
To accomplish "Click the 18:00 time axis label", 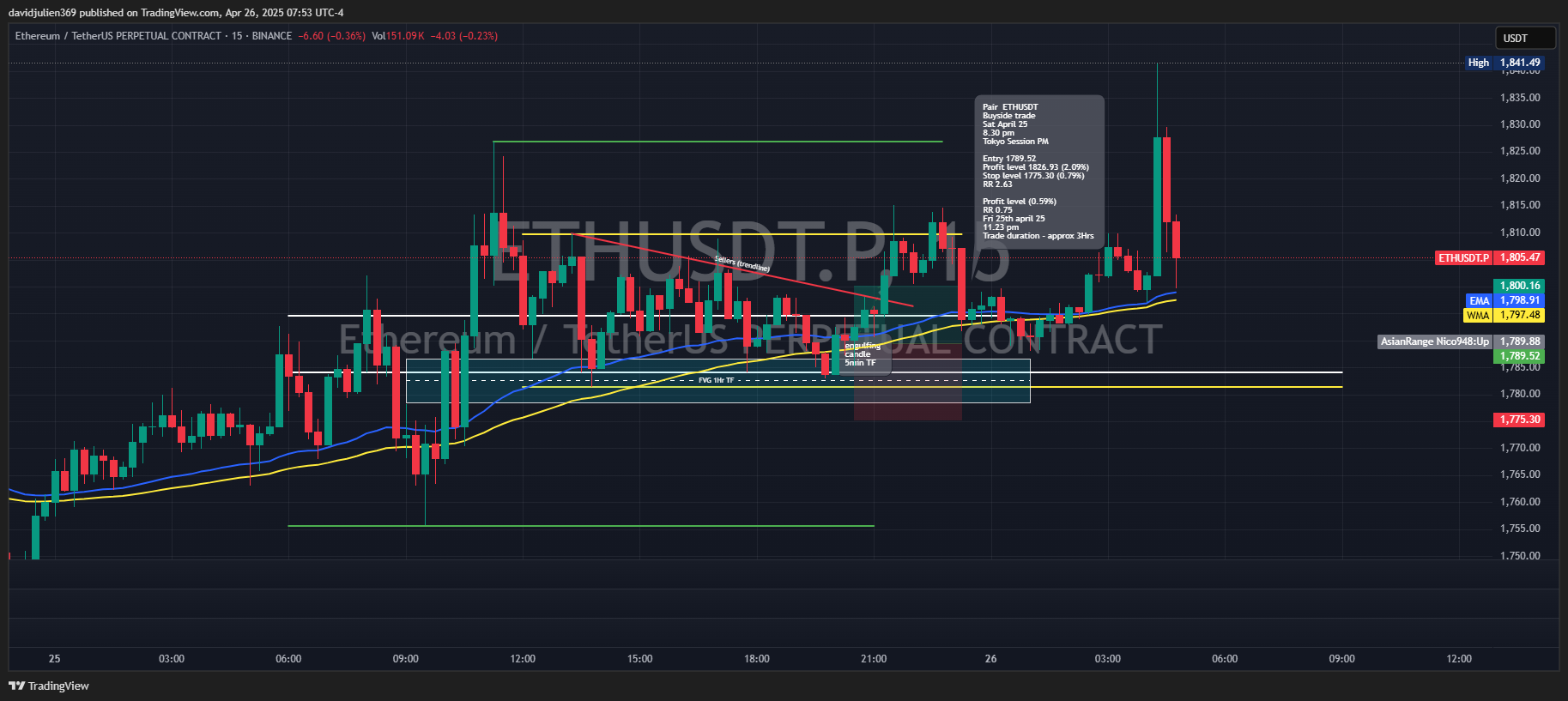I will [x=756, y=659].
